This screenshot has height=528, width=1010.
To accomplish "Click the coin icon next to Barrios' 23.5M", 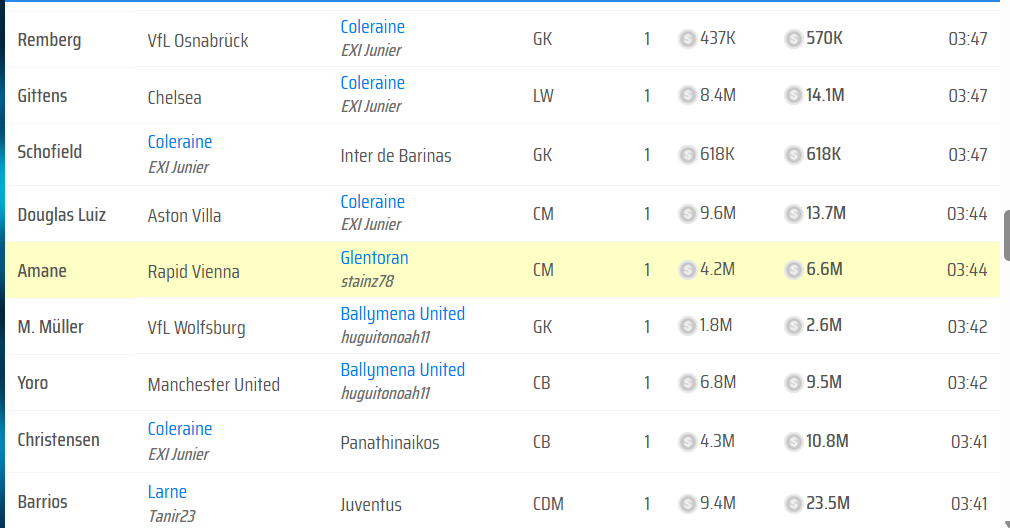I will tap(793, 503).
